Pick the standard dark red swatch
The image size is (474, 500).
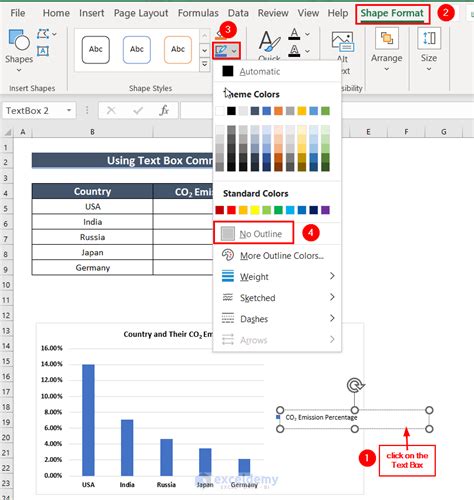coord(220,210)
